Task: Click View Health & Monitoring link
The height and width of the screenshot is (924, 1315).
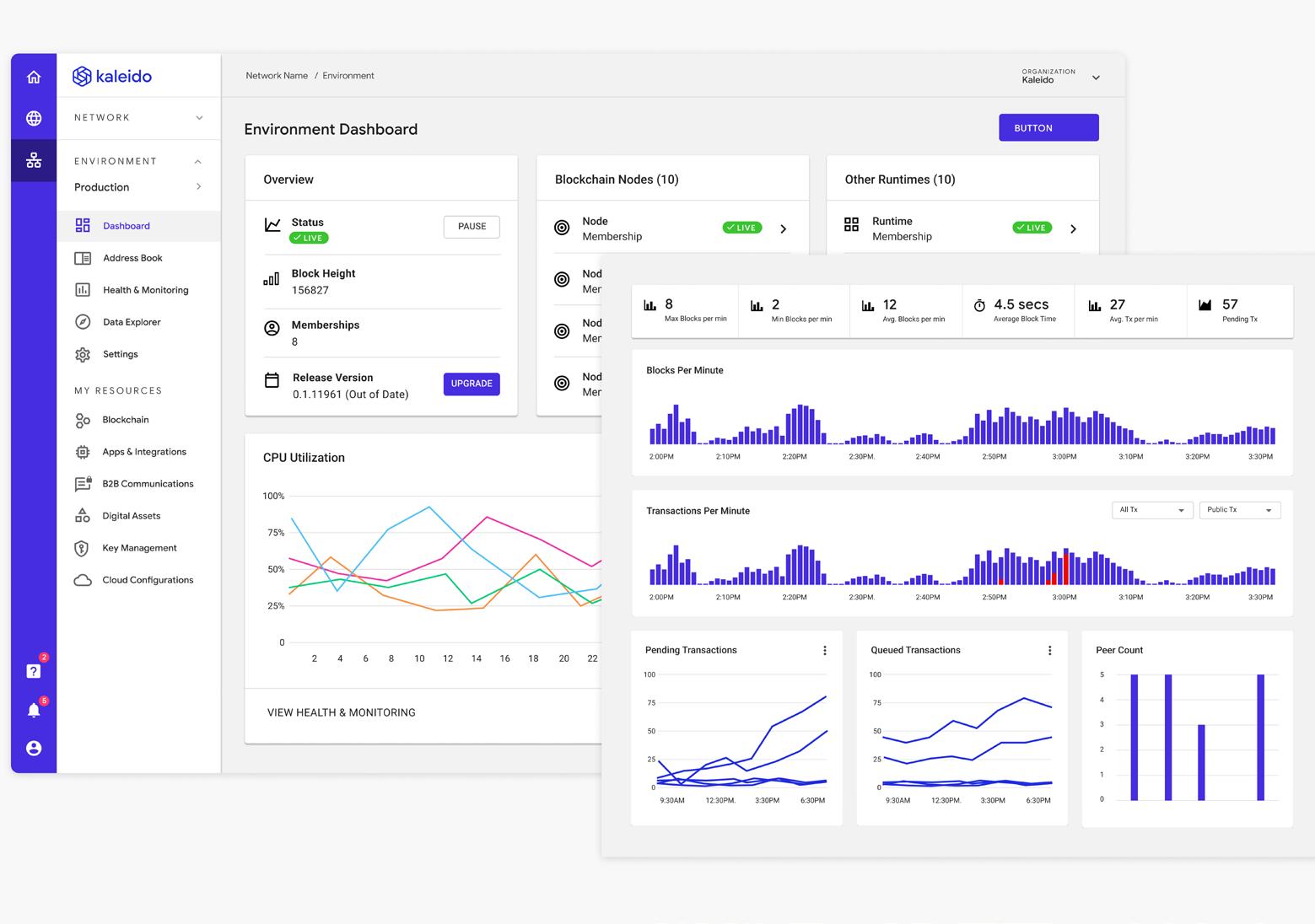Action: (342, 712)
